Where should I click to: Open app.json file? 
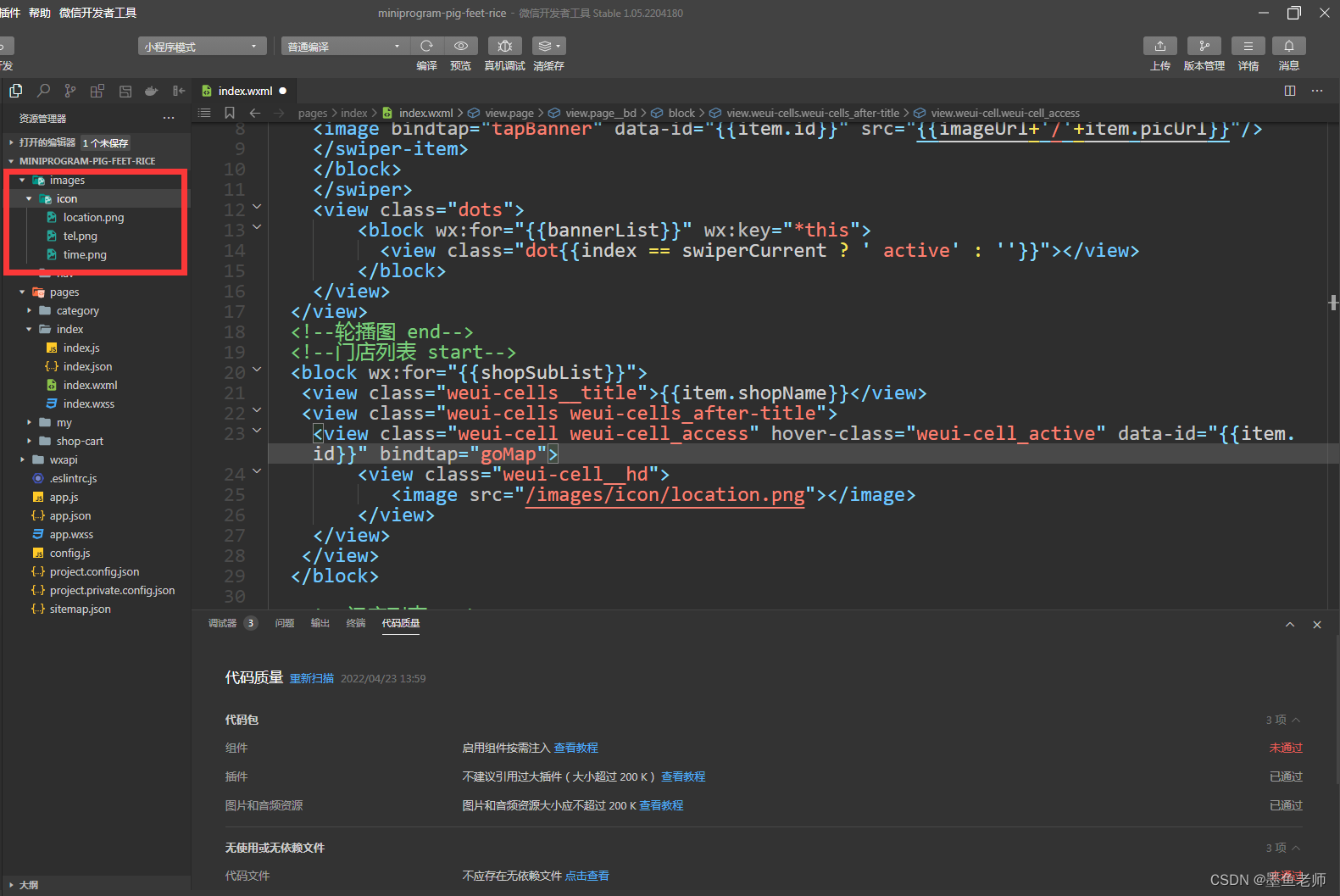click(70, 515)
